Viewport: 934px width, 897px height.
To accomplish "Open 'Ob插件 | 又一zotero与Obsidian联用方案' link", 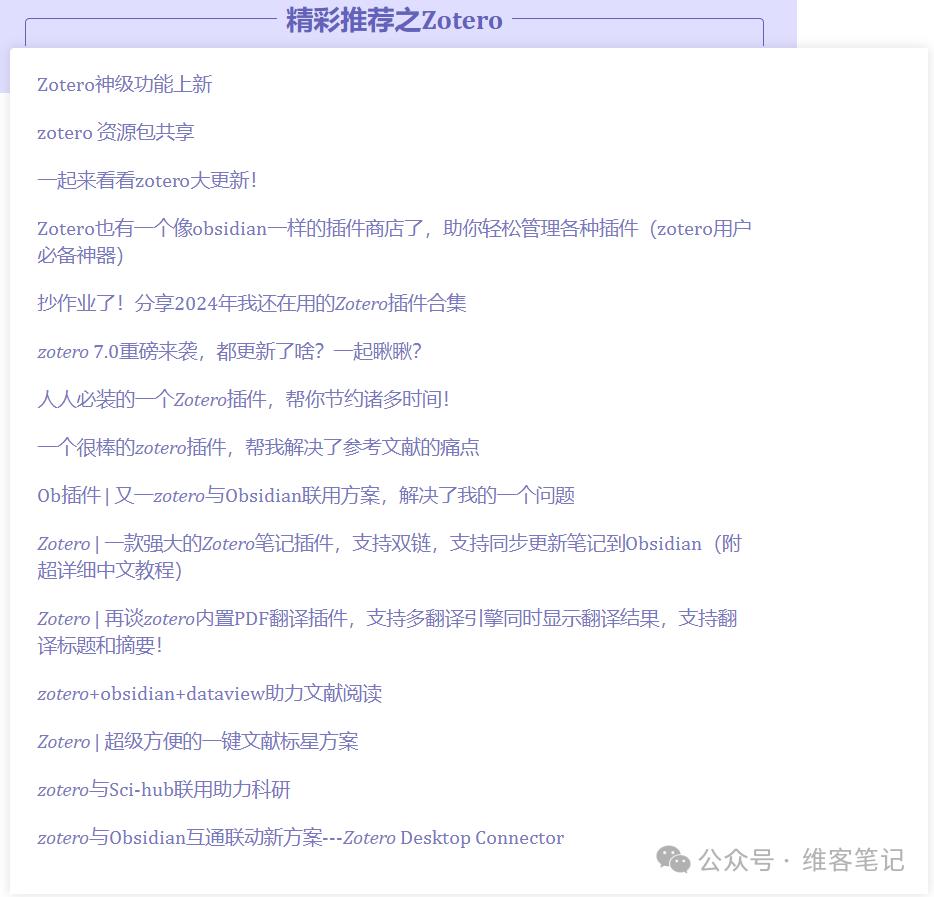I will tap(306, 496).
